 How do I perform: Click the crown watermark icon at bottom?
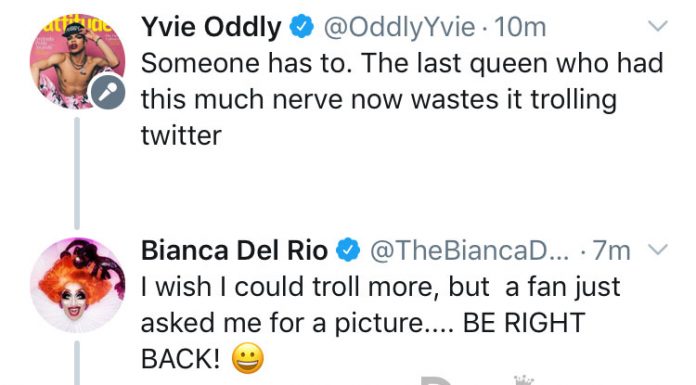(524, 380)
